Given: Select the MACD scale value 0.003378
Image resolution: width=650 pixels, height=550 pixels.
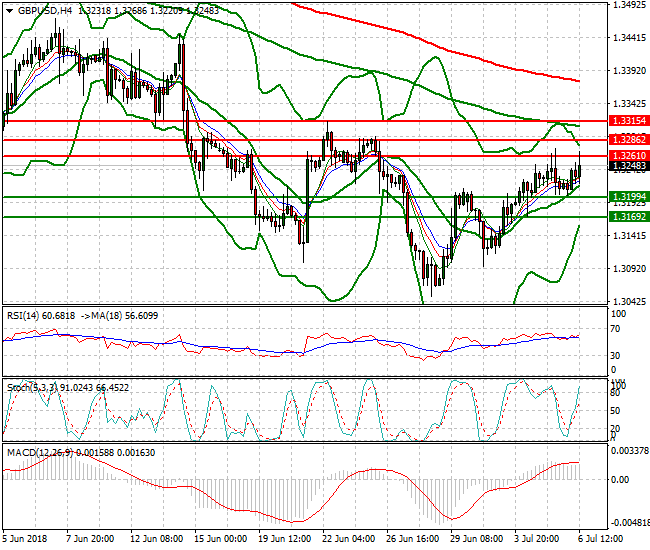Looking at the screenshot, I should pyautogui.click(x=630, y=451).
